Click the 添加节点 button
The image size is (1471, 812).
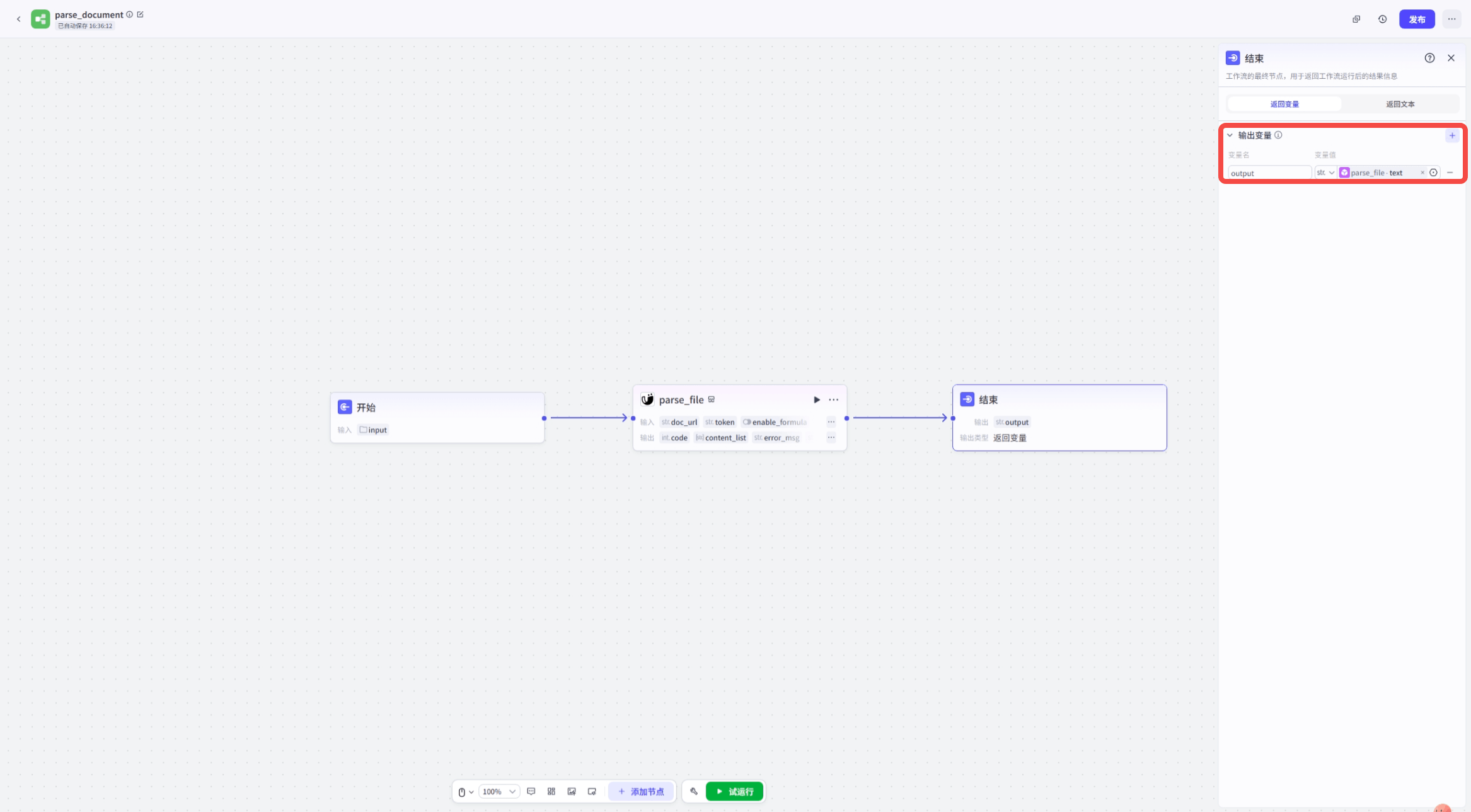click(x=641, y=791)
